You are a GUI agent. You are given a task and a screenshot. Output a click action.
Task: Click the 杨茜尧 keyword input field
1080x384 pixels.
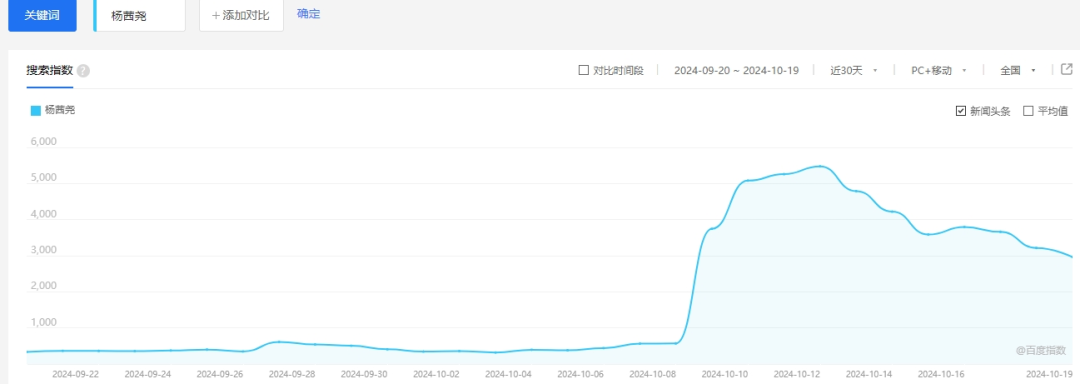point(139,15)
